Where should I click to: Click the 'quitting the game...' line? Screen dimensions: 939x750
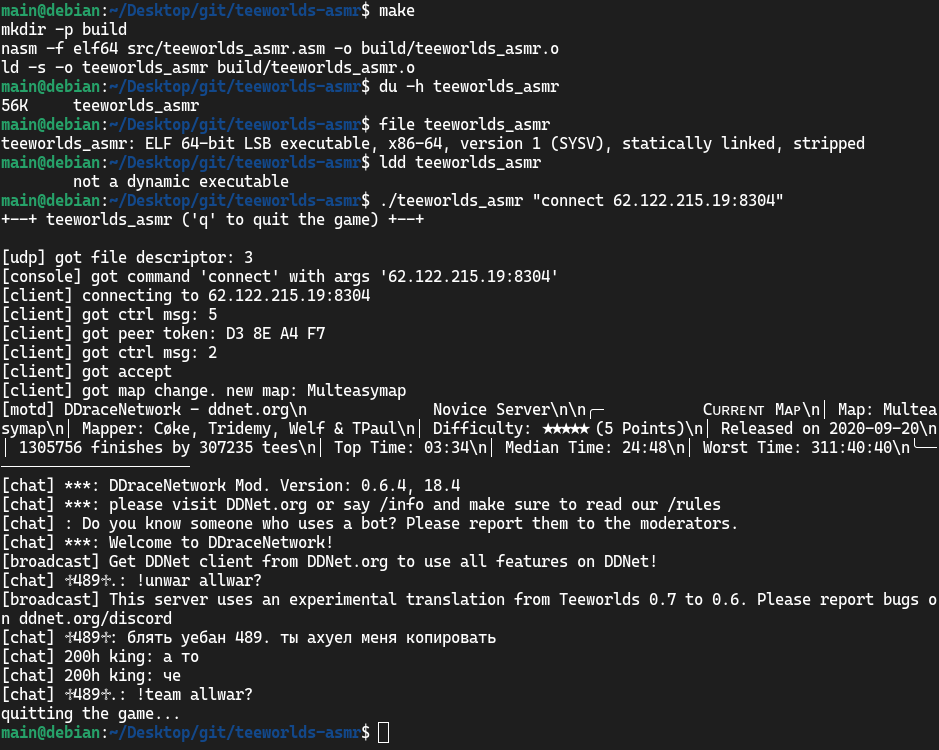[90, 714]
